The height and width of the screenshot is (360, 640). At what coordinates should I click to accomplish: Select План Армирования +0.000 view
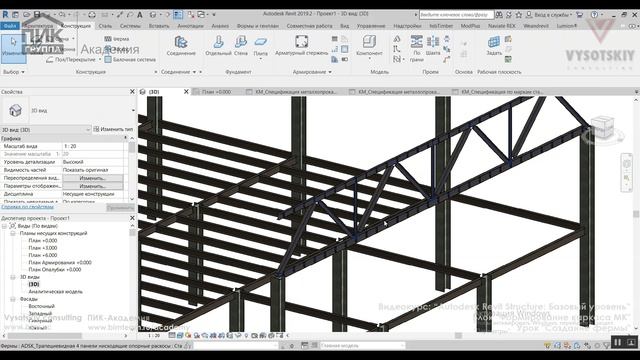[60, 262]
